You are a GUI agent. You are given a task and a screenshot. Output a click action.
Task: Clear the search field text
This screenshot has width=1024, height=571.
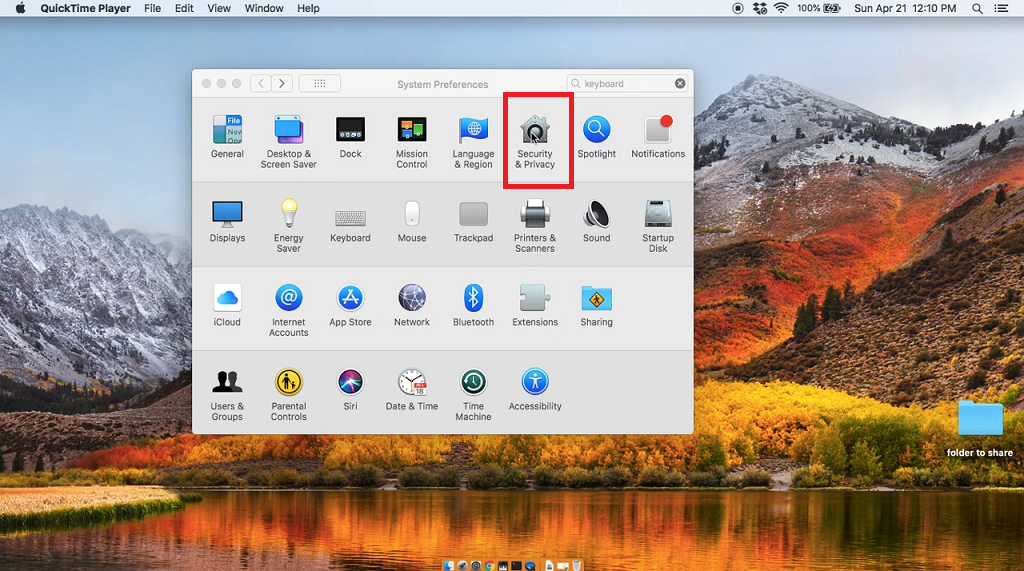tap(680, 84)
